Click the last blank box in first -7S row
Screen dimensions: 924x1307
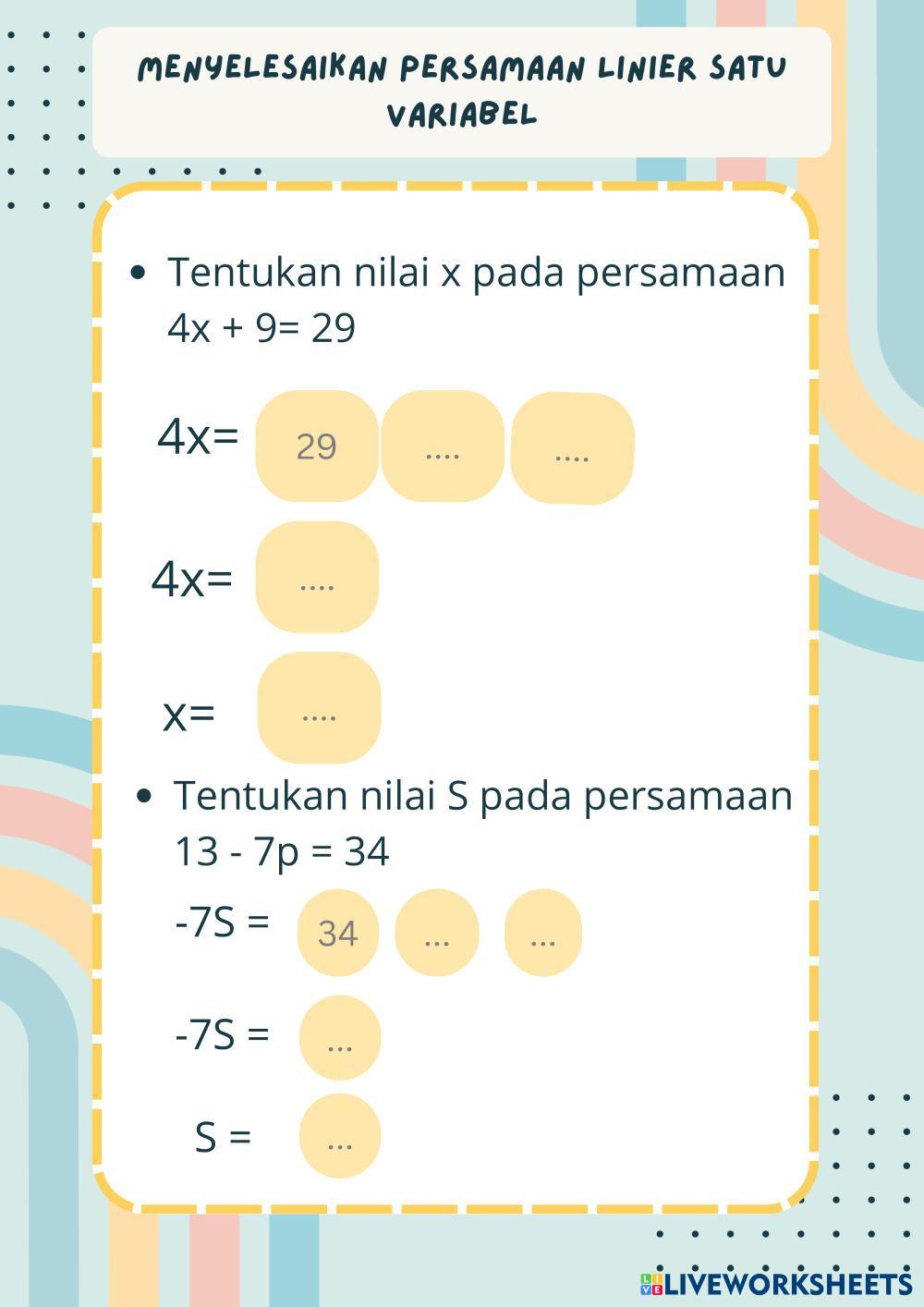[x=543, y=933]
